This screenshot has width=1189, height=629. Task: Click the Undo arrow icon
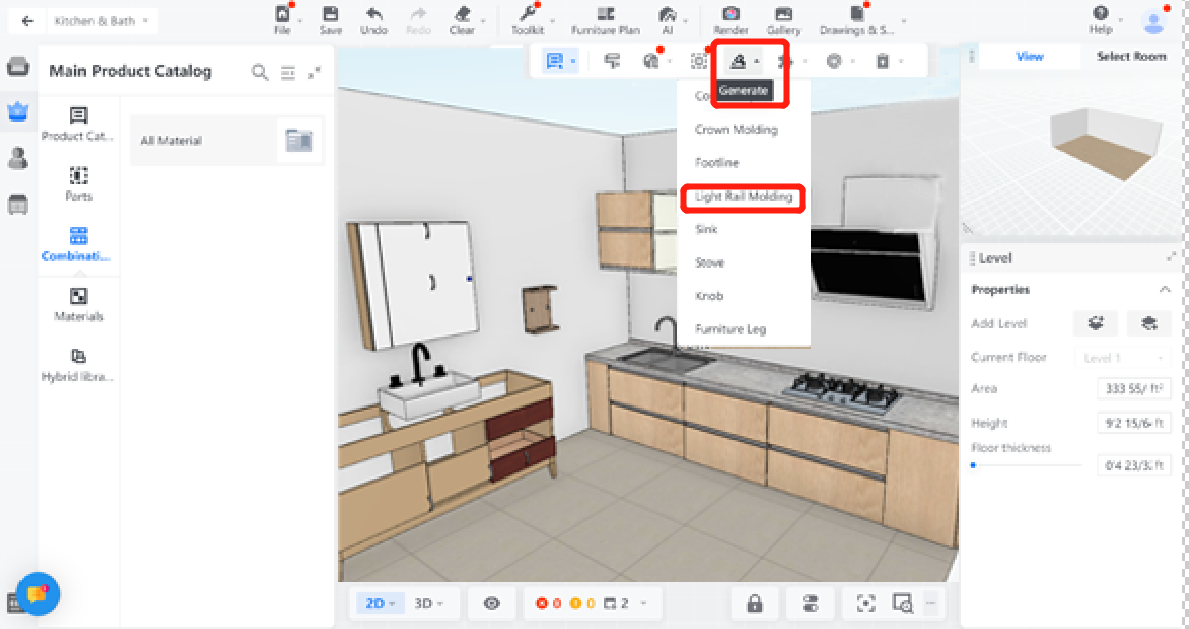click(373, 15)
